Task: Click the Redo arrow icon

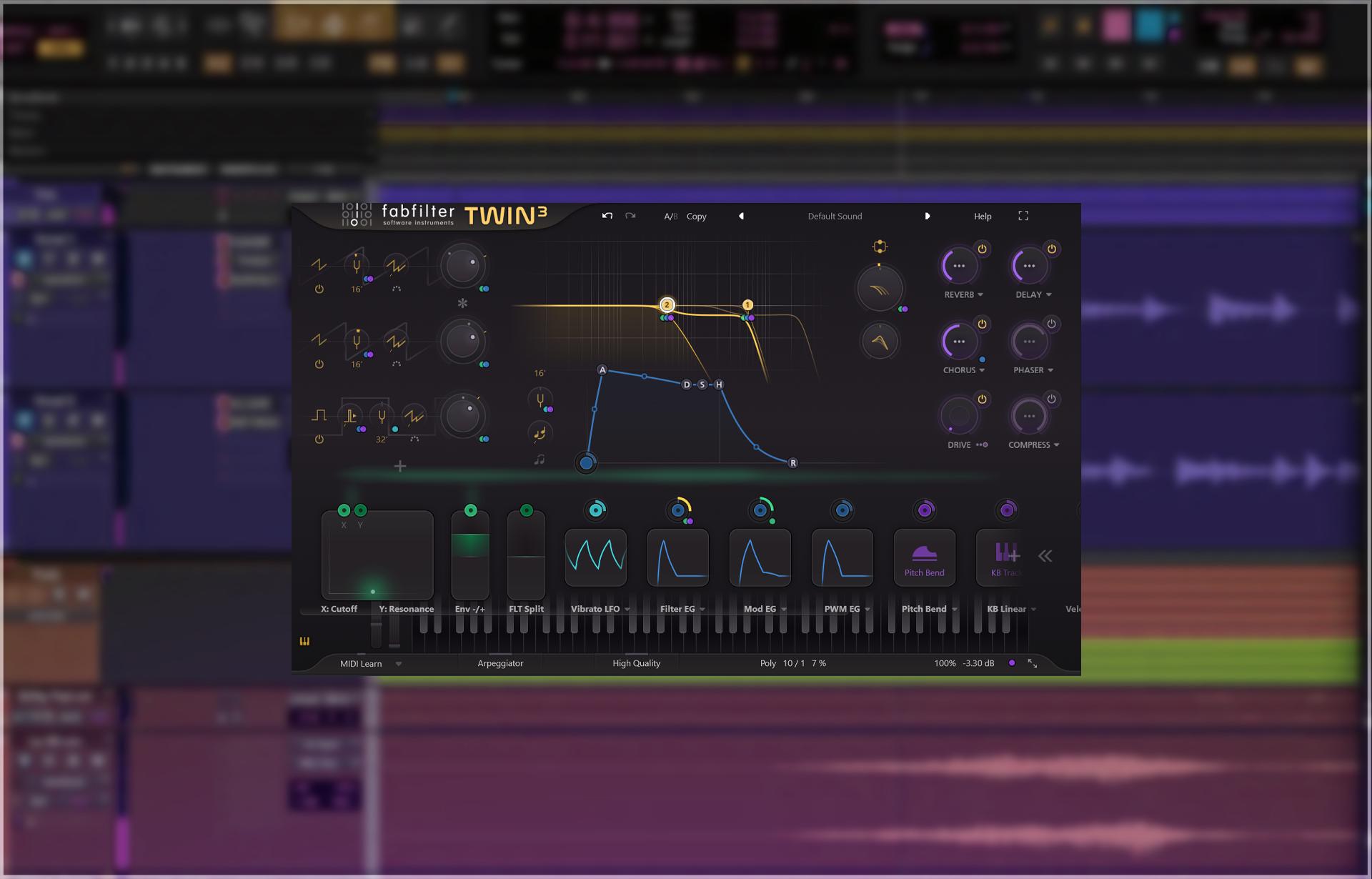Action: coord(630,216)
